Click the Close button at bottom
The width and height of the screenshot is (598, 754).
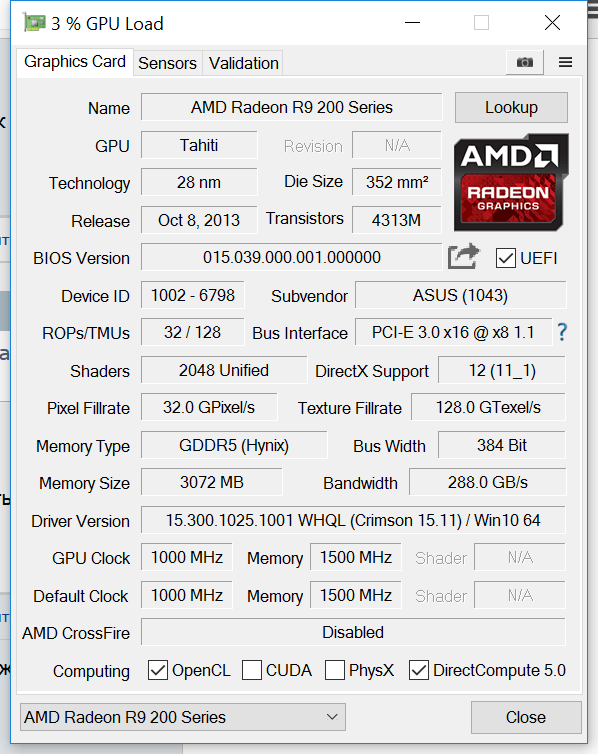tap(526, 717)
